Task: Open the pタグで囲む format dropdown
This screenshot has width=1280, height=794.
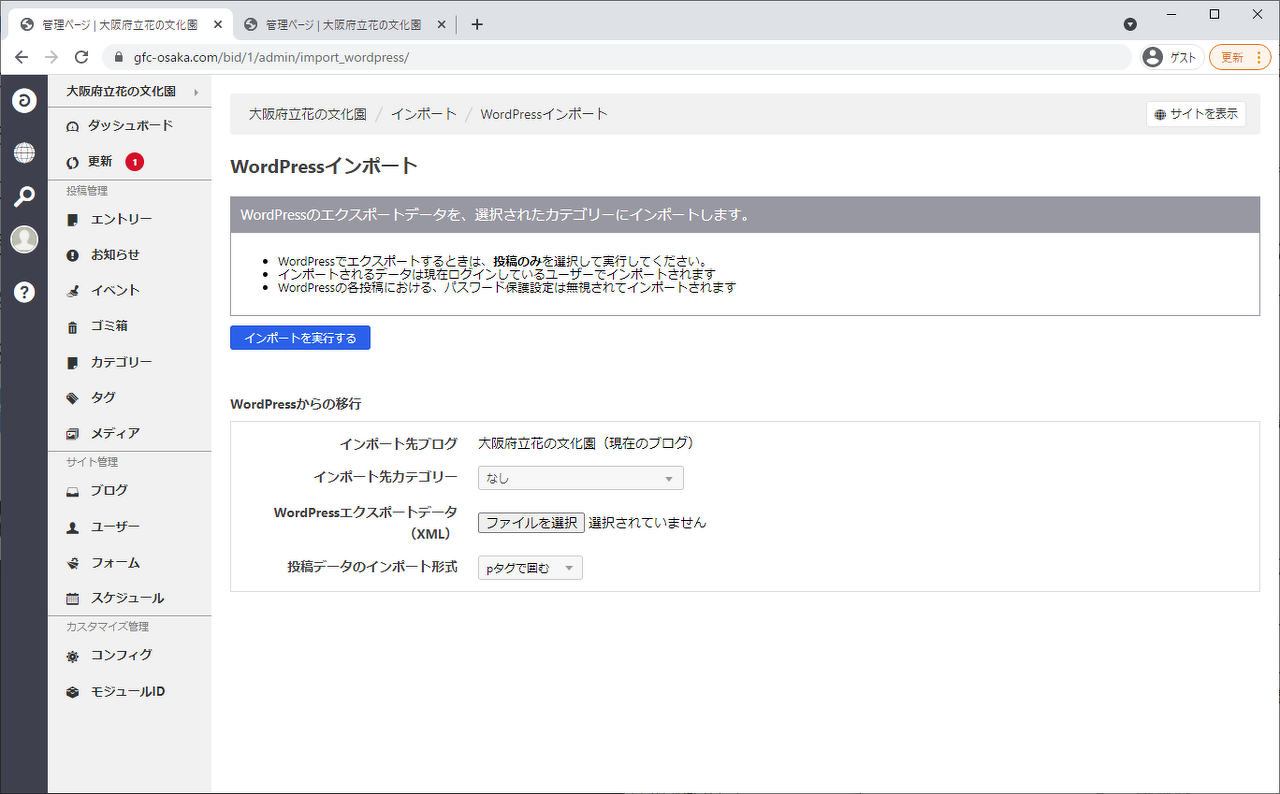Action: click(x=530, y=568)
